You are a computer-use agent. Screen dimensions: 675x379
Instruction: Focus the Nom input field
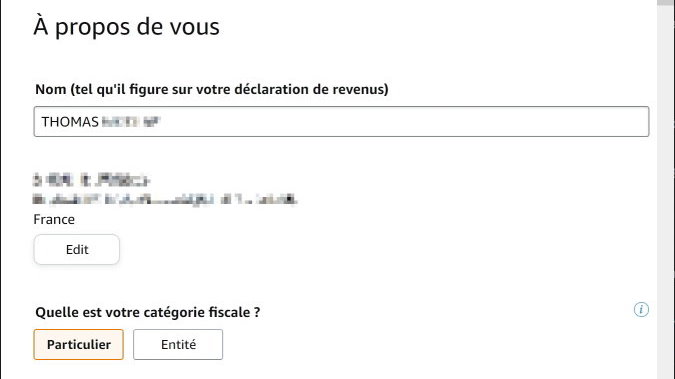pos(341,121)
